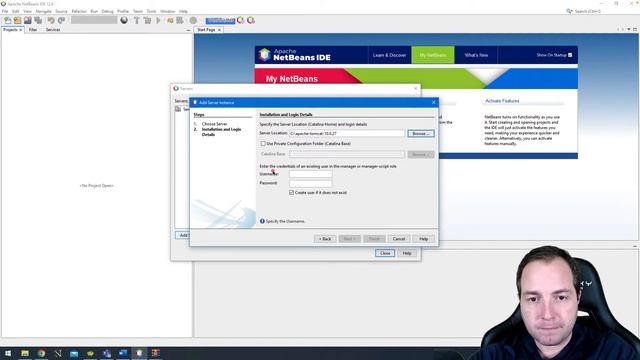Click the Search box at top right

point(588,11)
